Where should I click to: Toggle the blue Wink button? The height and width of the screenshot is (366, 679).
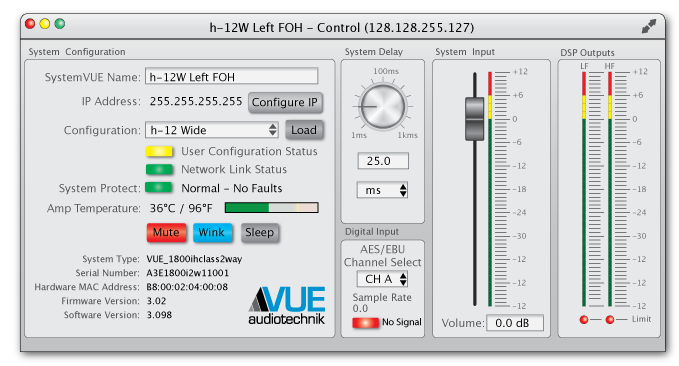tap(212, 233)
